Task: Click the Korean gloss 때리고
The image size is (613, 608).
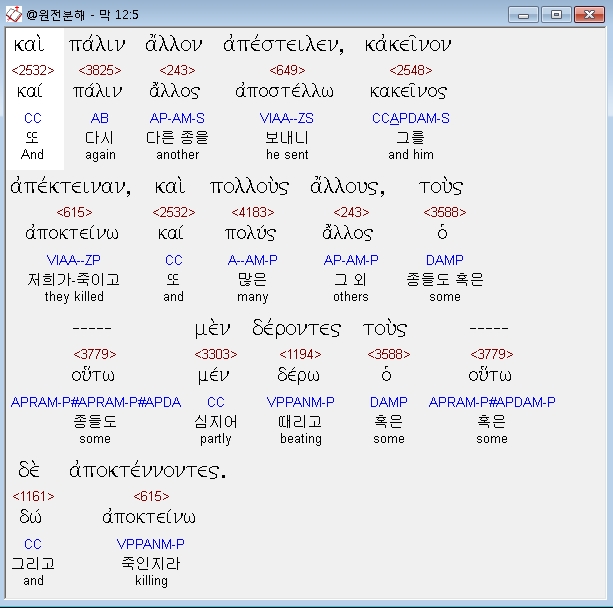Action: click(300, 421)
